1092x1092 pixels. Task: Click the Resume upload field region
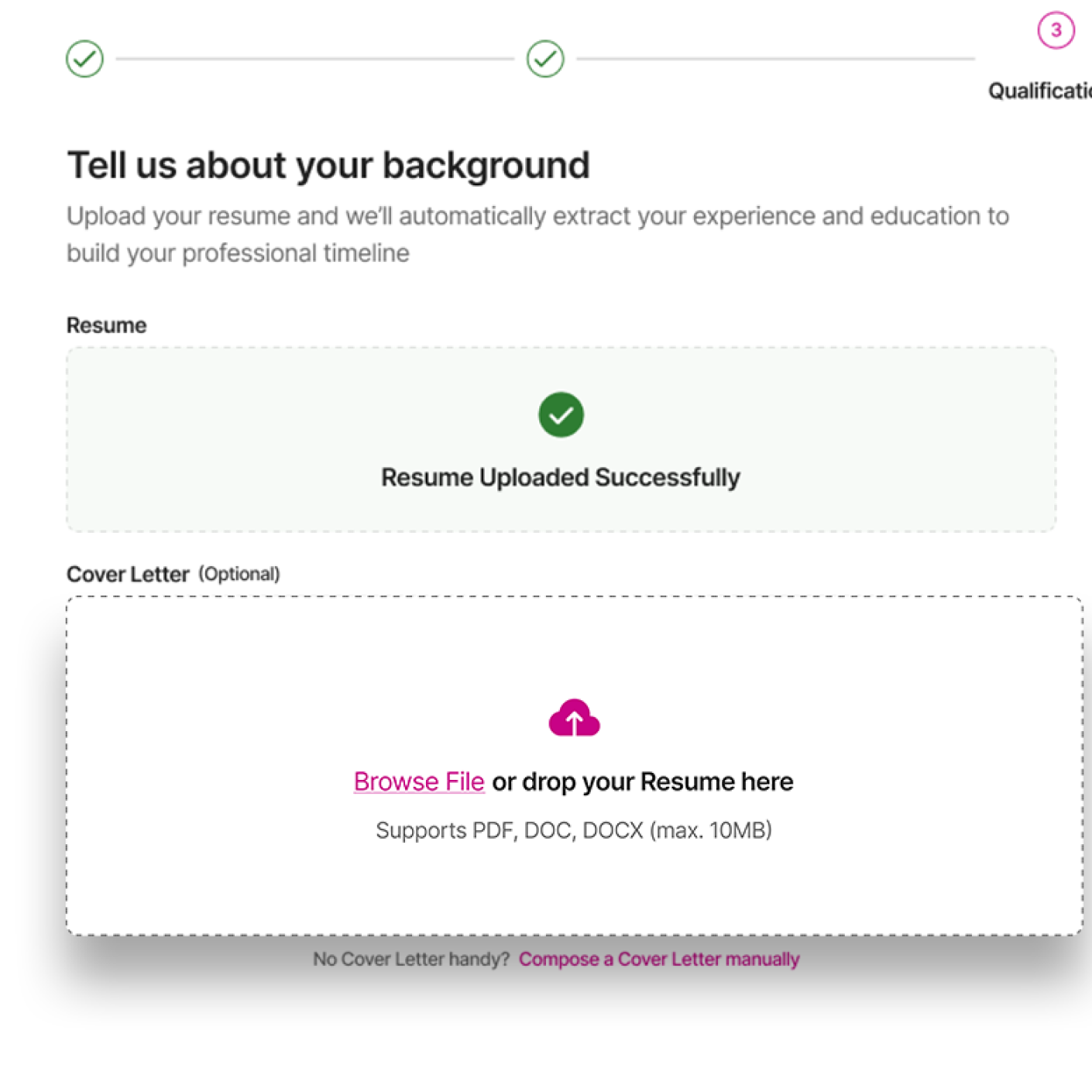pos(561,440)
